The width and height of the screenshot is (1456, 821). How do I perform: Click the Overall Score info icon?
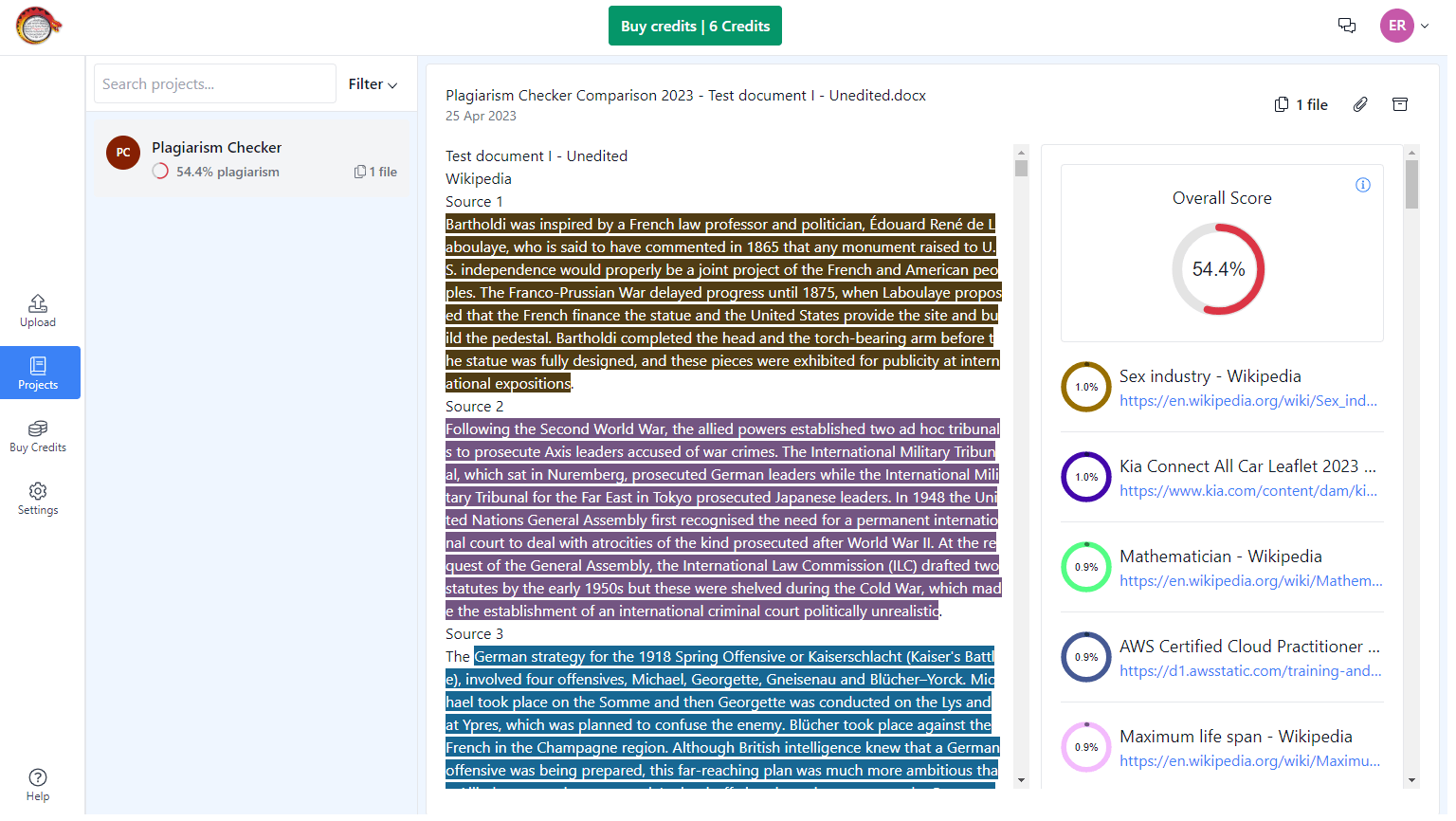pyautogui.click(x=1363, y=185)
